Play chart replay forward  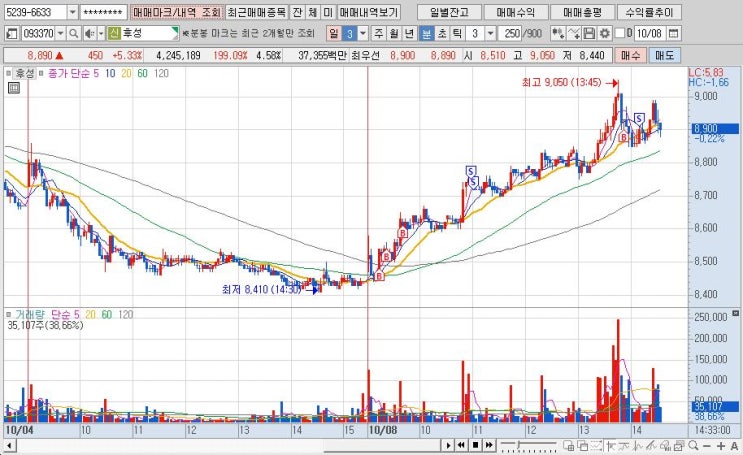pyautogui.click(x=448, y=446)
